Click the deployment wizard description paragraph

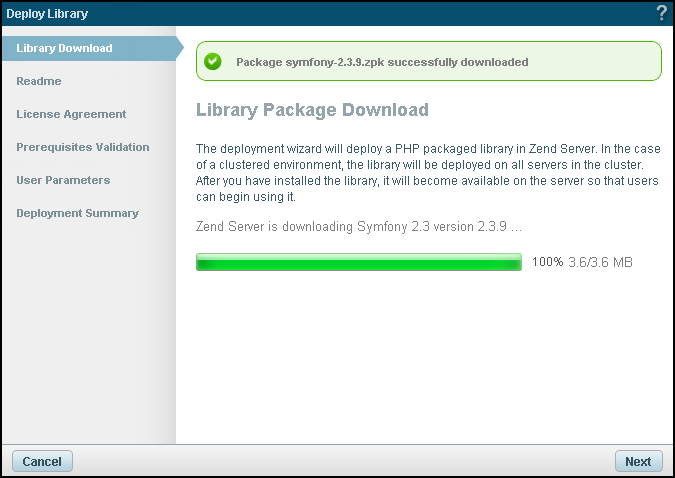pyautogui.click(x=428, y=173)
